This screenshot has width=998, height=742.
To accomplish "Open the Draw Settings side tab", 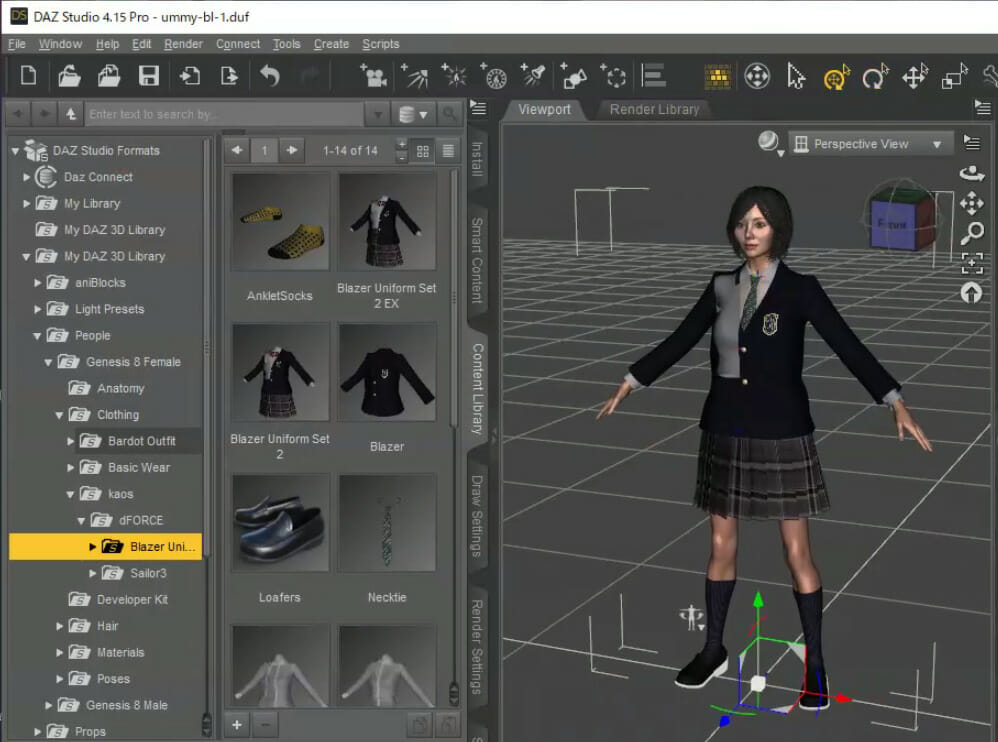I will coord(477,516).
